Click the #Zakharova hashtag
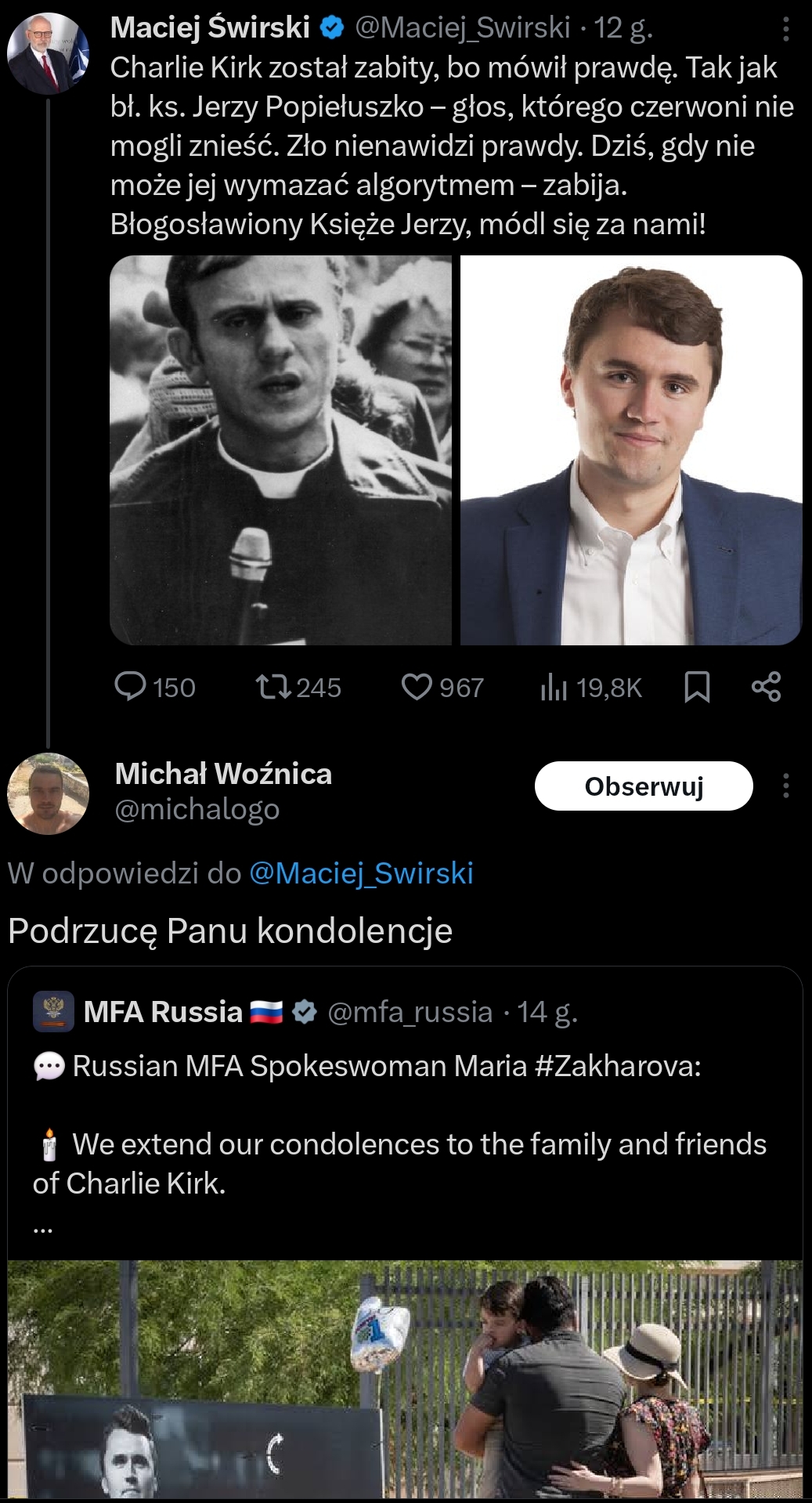The height and width of the screenshot is (1503, 812). click(618, 1066)
